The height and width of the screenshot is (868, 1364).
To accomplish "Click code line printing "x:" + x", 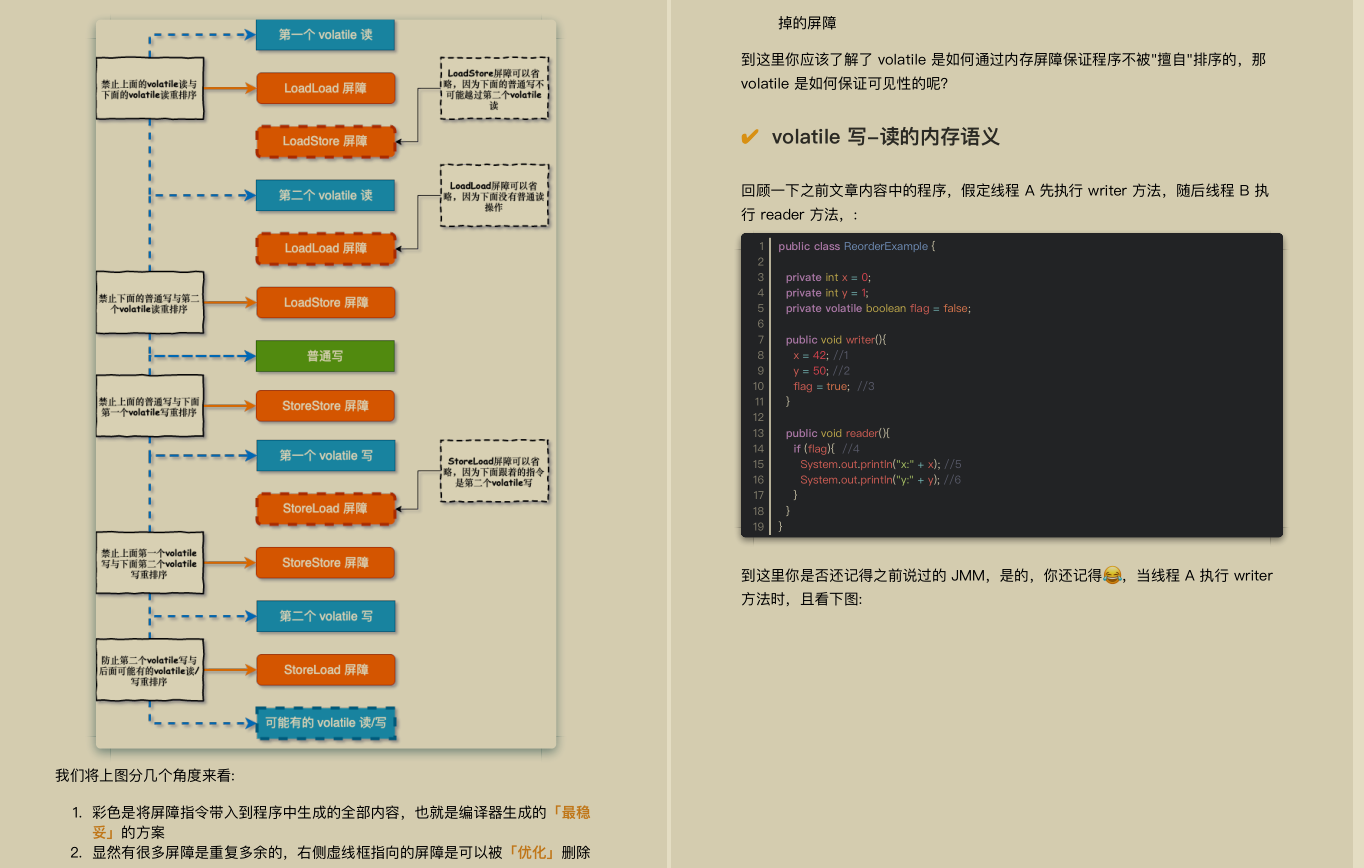I will (x=881, y=464).
